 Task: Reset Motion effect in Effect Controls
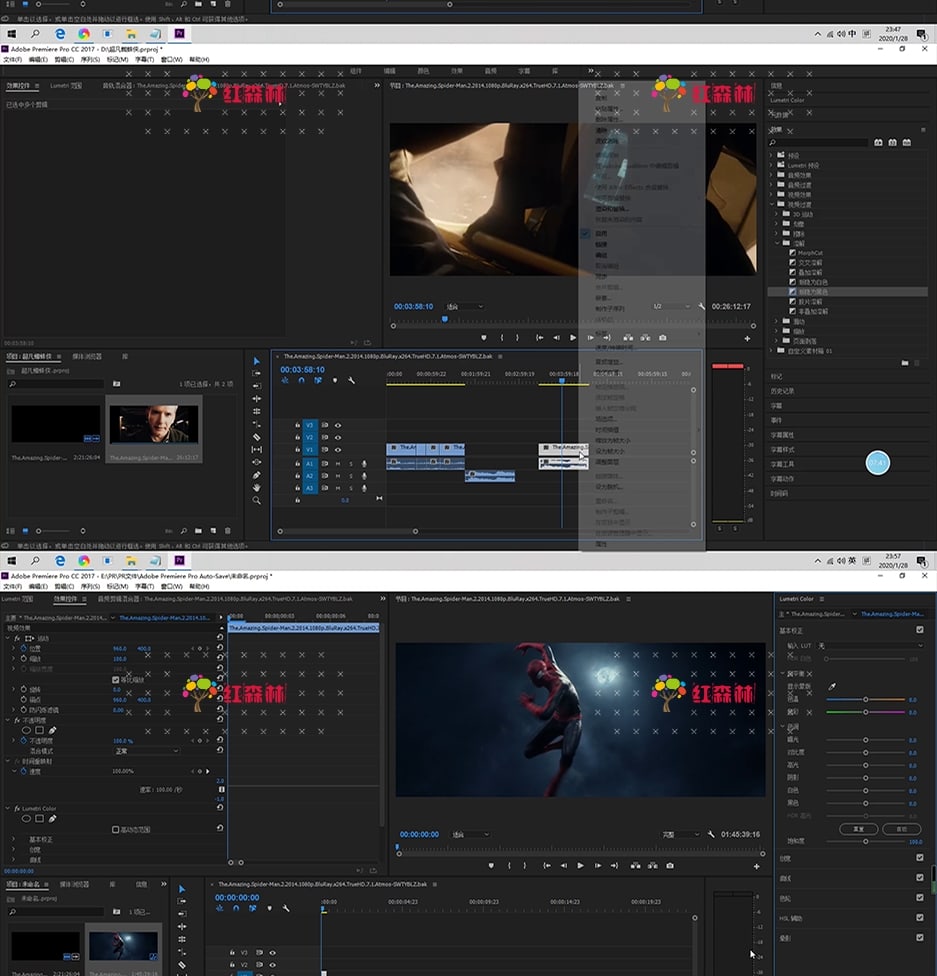coord(220,638)
